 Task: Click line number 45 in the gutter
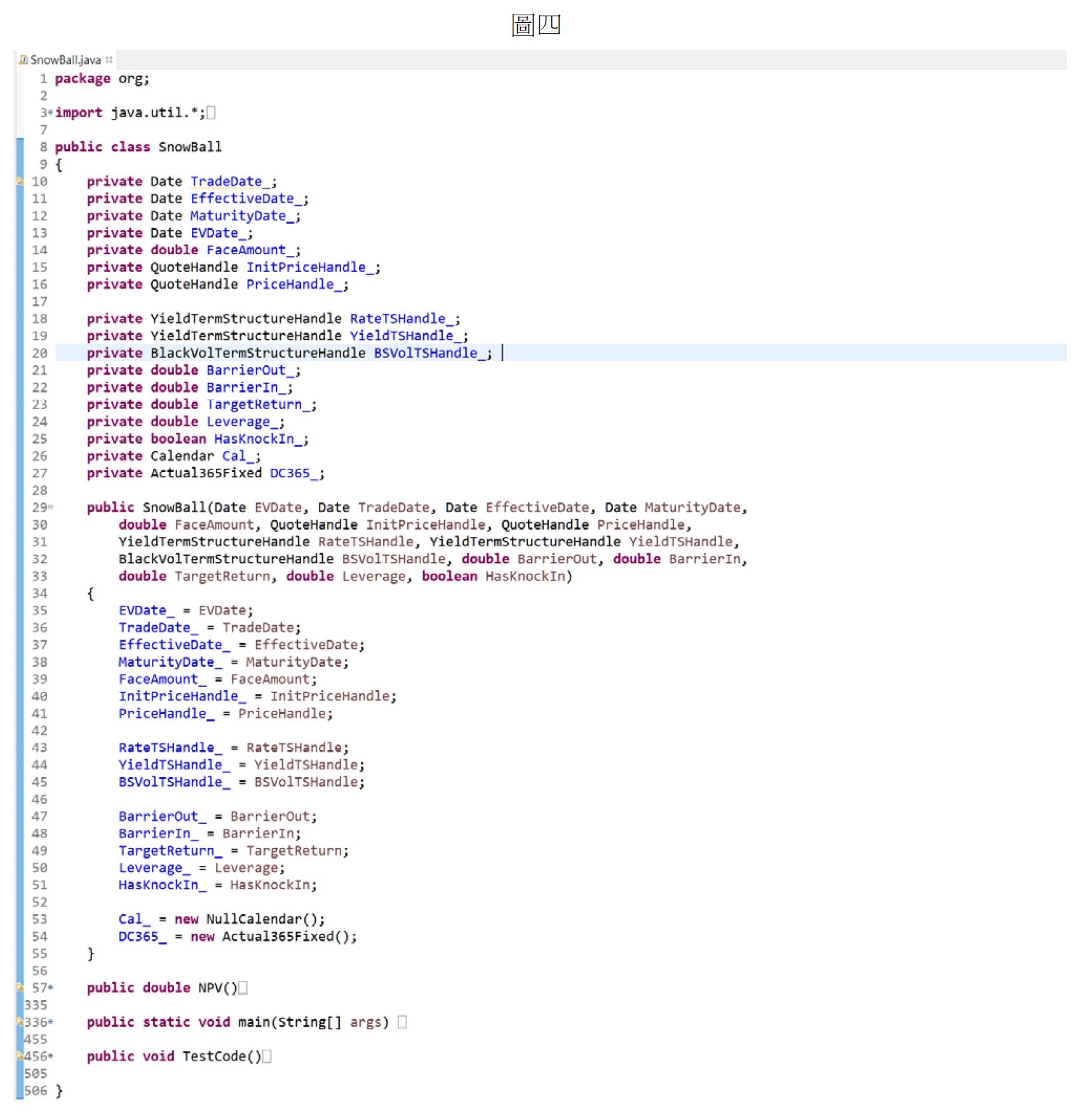coord(39,782)
